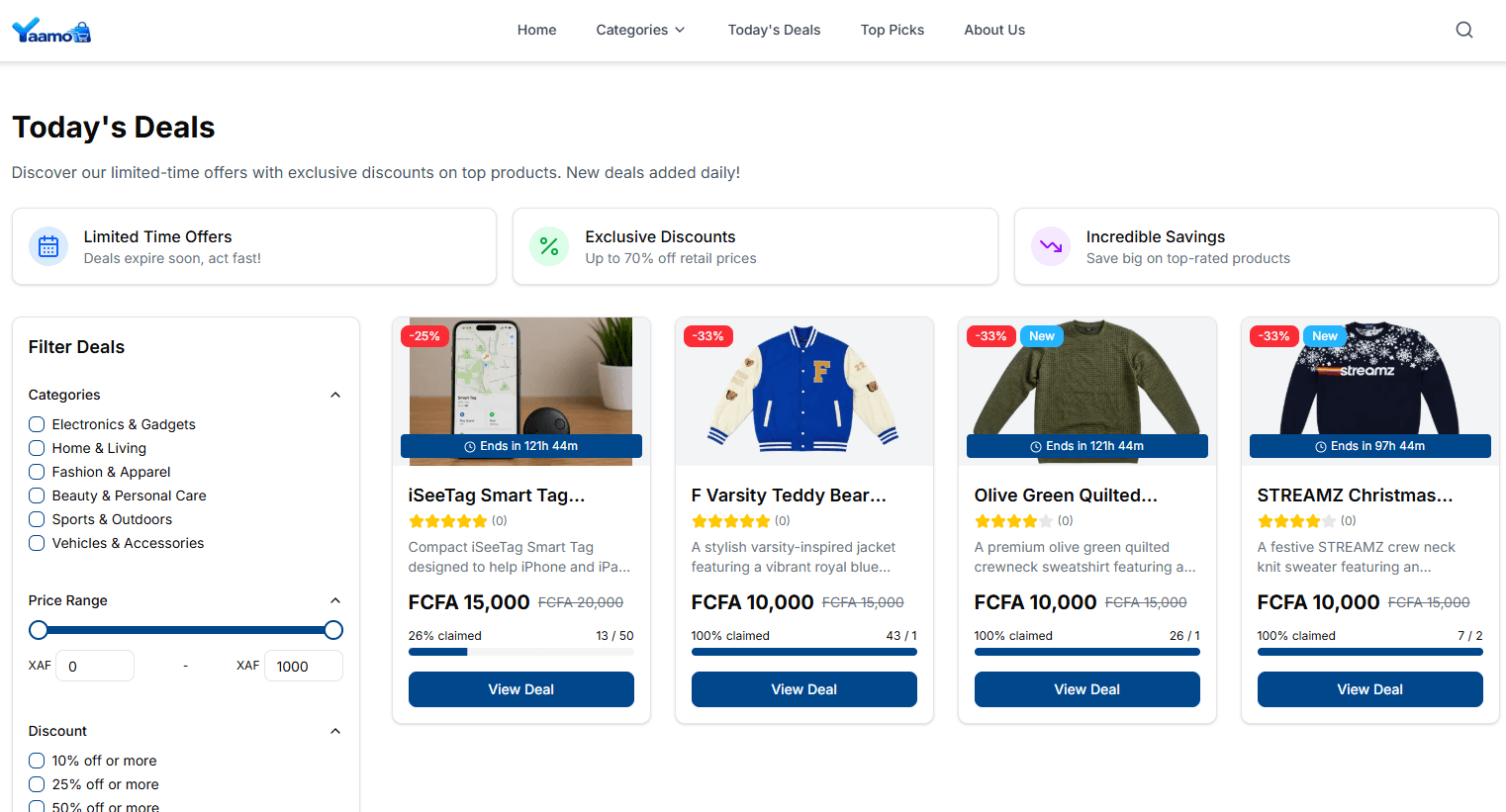Click the -33% badge on Olive Green card

pyautogui.click(x=991, y=336)
